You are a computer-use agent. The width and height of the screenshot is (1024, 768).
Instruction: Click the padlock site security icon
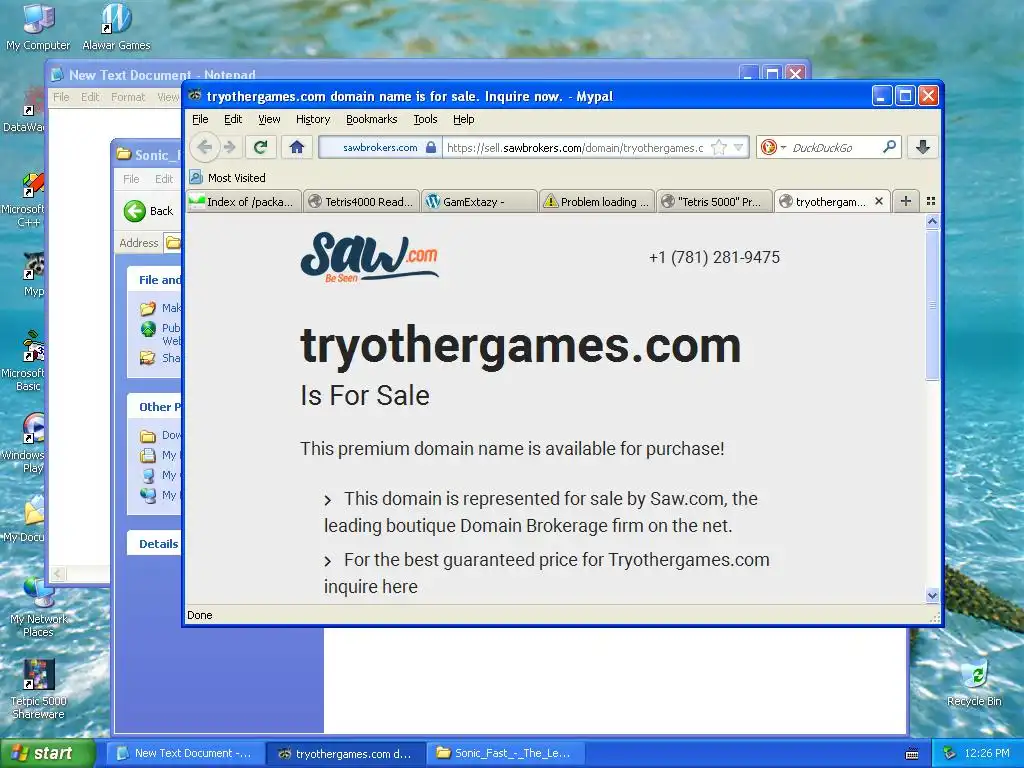tap(431, 148)
